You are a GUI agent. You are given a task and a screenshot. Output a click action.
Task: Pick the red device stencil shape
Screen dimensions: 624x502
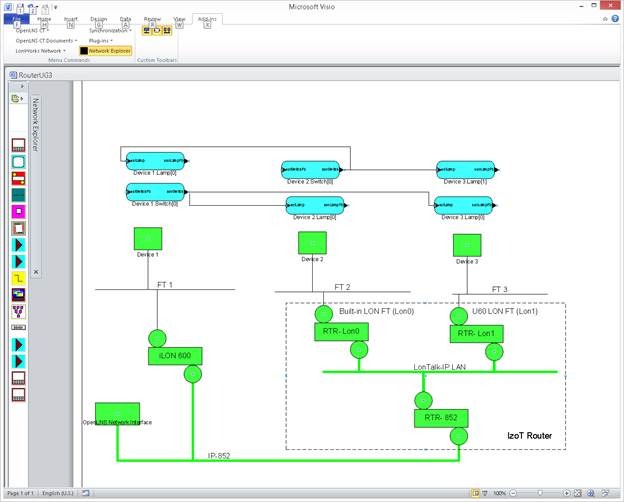18,178
